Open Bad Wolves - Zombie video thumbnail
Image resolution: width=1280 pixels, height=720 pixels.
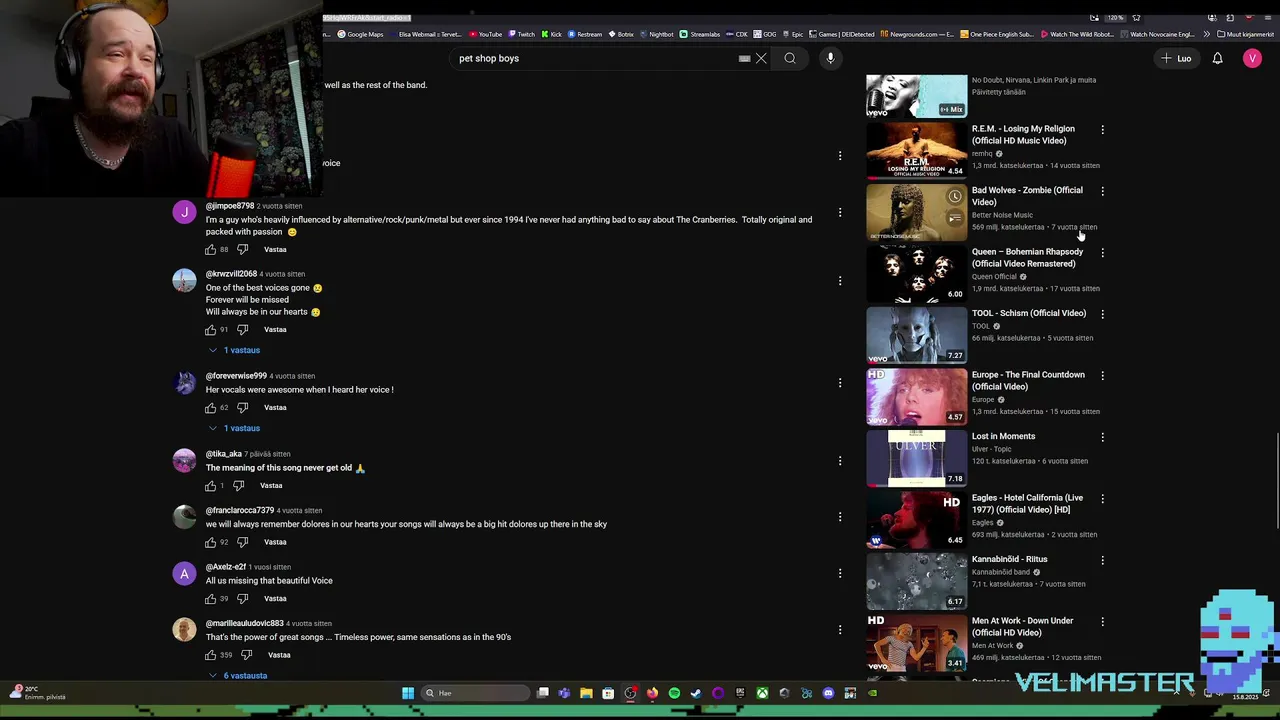point(916,212)
